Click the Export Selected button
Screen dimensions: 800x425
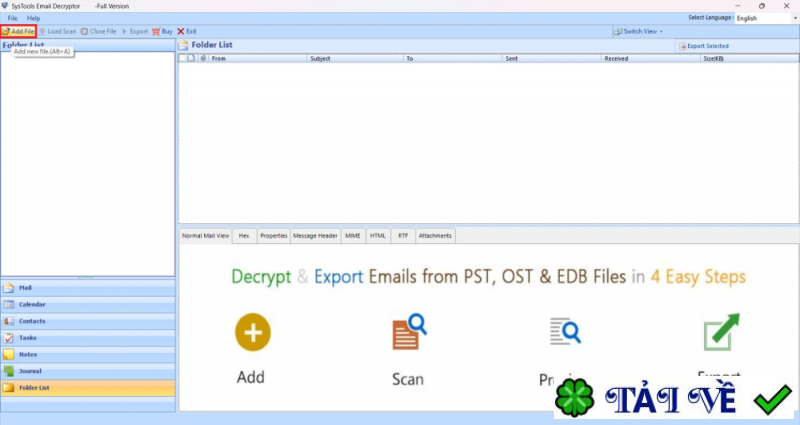704,46
